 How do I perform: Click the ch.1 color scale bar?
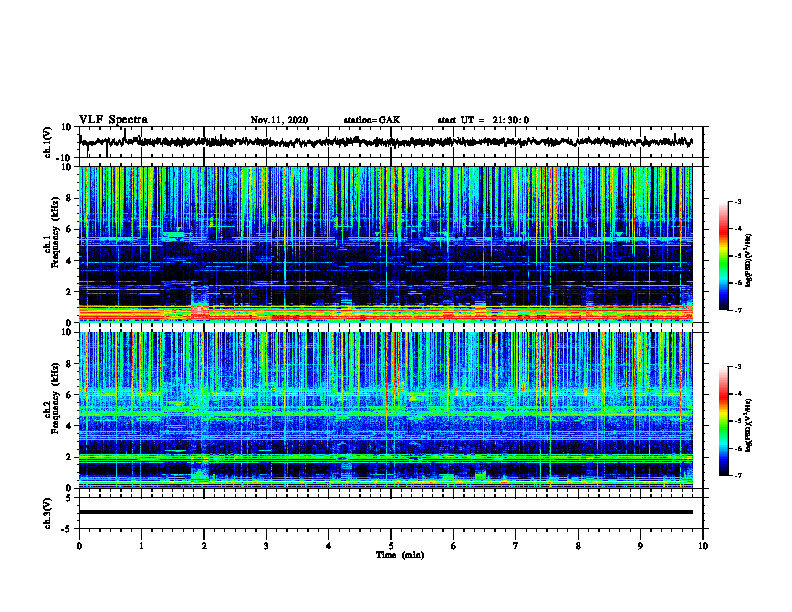[723, 256]
